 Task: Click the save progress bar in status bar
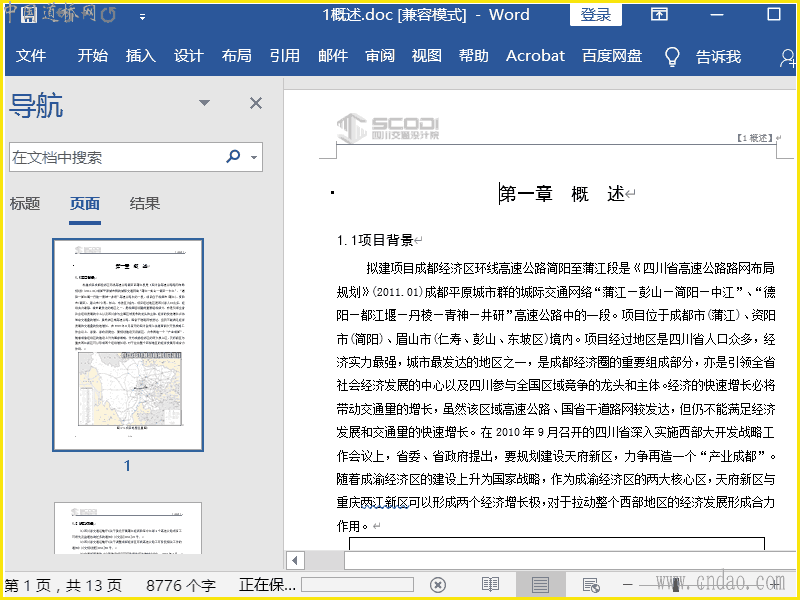(357, 585)
